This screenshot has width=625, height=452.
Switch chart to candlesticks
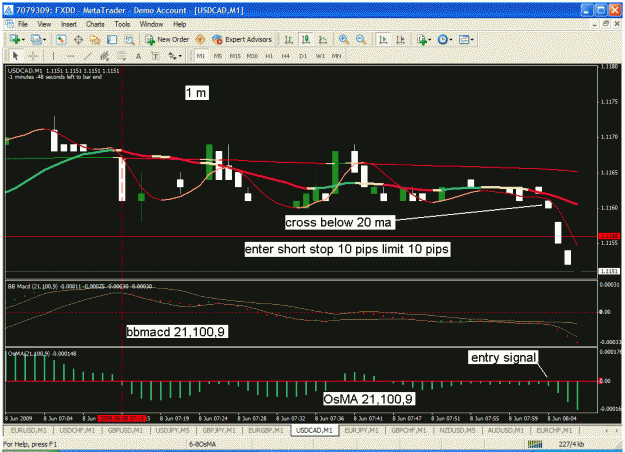pos(306,39)
